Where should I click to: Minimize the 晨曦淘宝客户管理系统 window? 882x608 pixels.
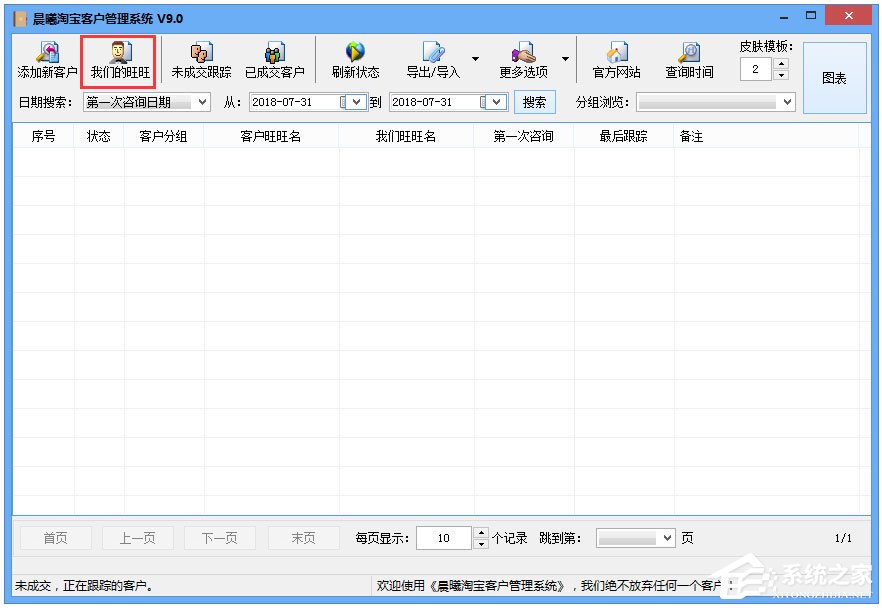click(x=784, y=17)
